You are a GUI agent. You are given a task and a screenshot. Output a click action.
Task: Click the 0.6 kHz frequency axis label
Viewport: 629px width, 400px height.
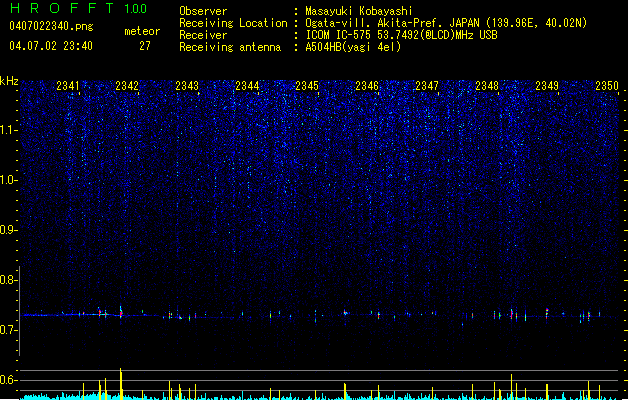(x=9, y=380)
